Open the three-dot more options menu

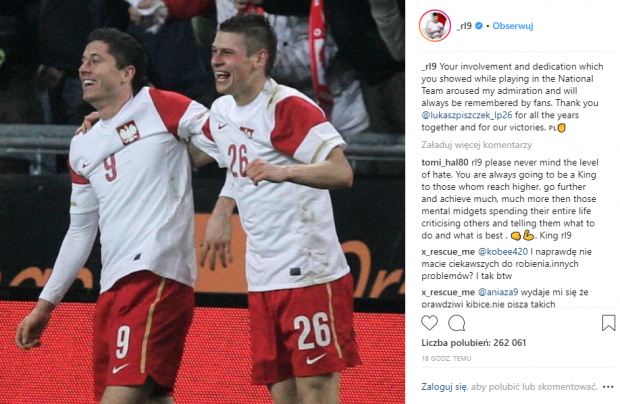click(x=608, y=387)
